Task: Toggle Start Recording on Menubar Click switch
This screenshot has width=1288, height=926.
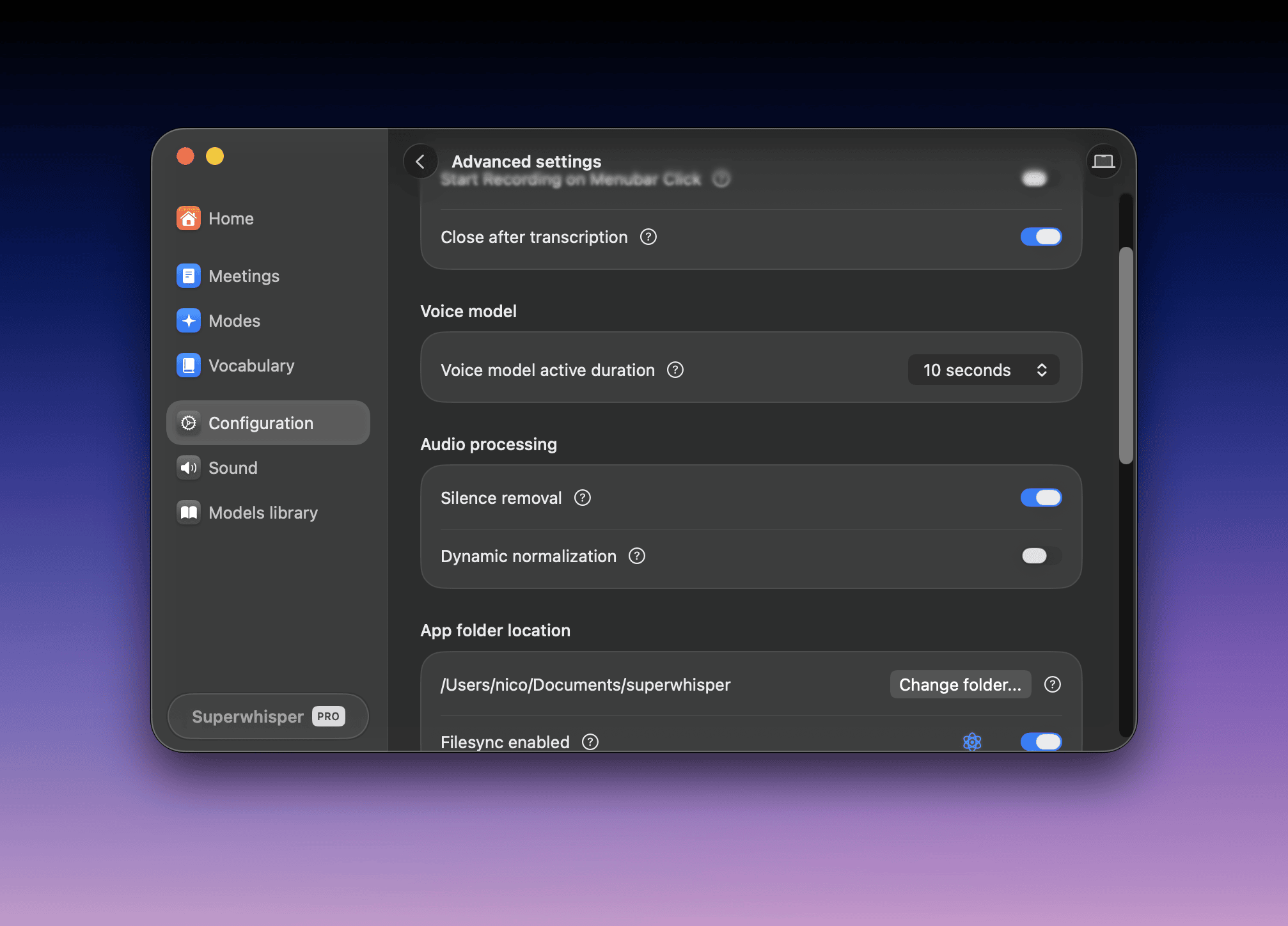Action: coord(1041,179)
